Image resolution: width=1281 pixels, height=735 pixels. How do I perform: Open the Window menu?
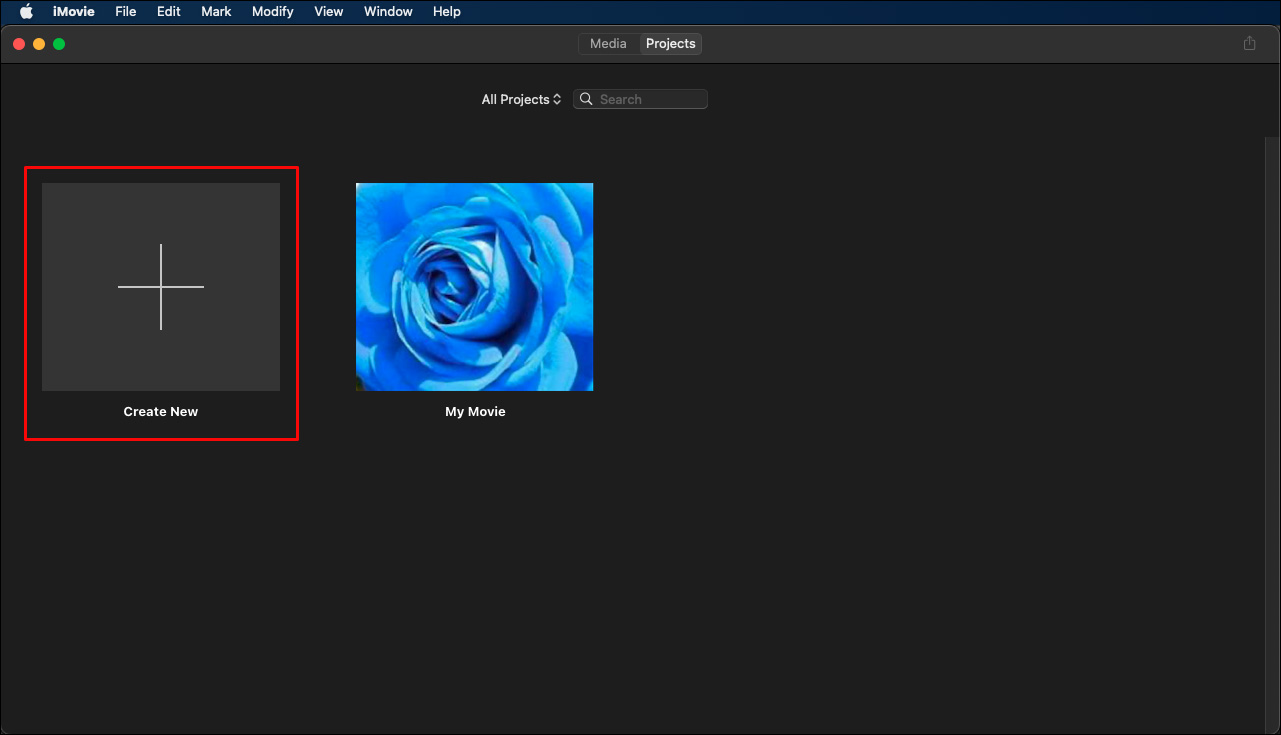[387, 11]
